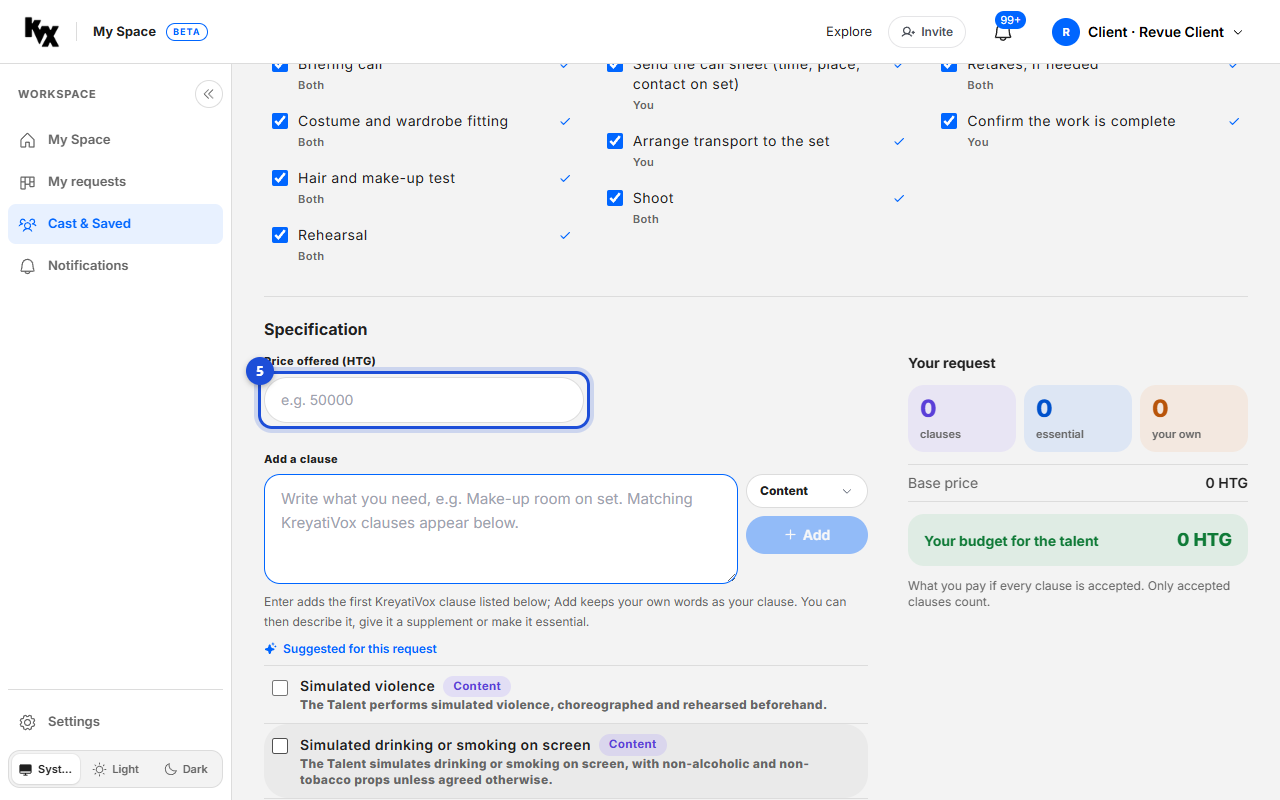Click the blue tick beside Hair and make-up test
Viewport: 1280px width, 800px height.
(x=565, y=179)
